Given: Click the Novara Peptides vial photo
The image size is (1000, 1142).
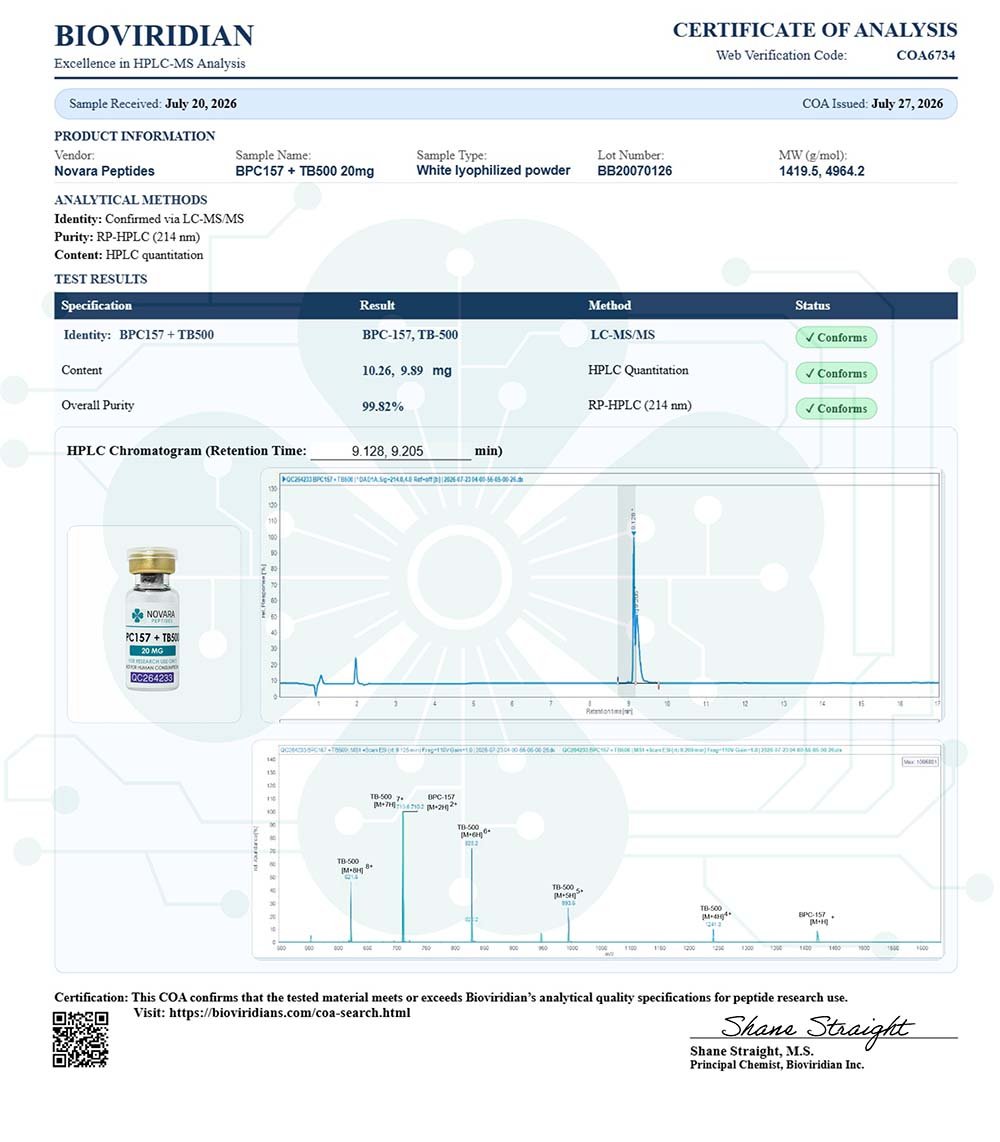Looking at the screenshot, I should pyautogui.click(x=151, y=620).
